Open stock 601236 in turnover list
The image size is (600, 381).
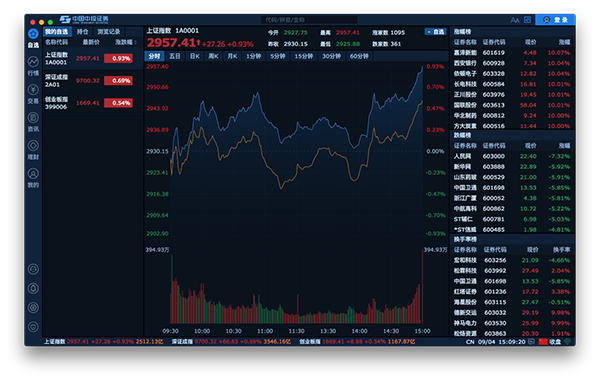[512, 292]
